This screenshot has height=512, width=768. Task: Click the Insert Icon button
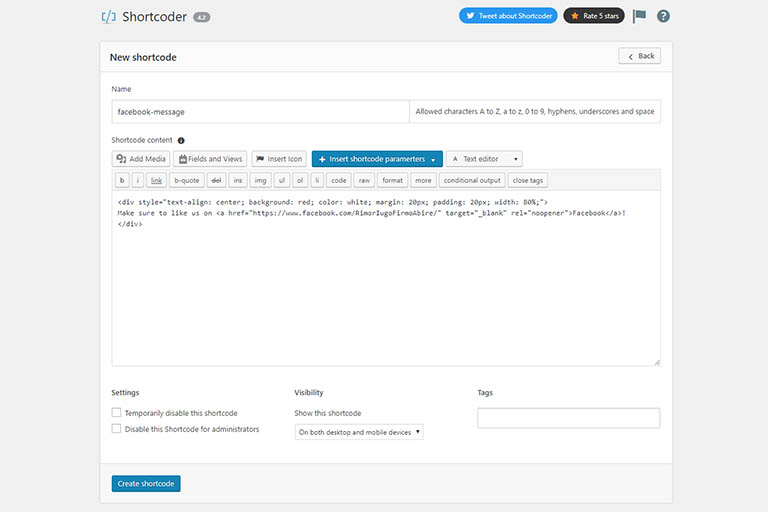pos(279,159)
